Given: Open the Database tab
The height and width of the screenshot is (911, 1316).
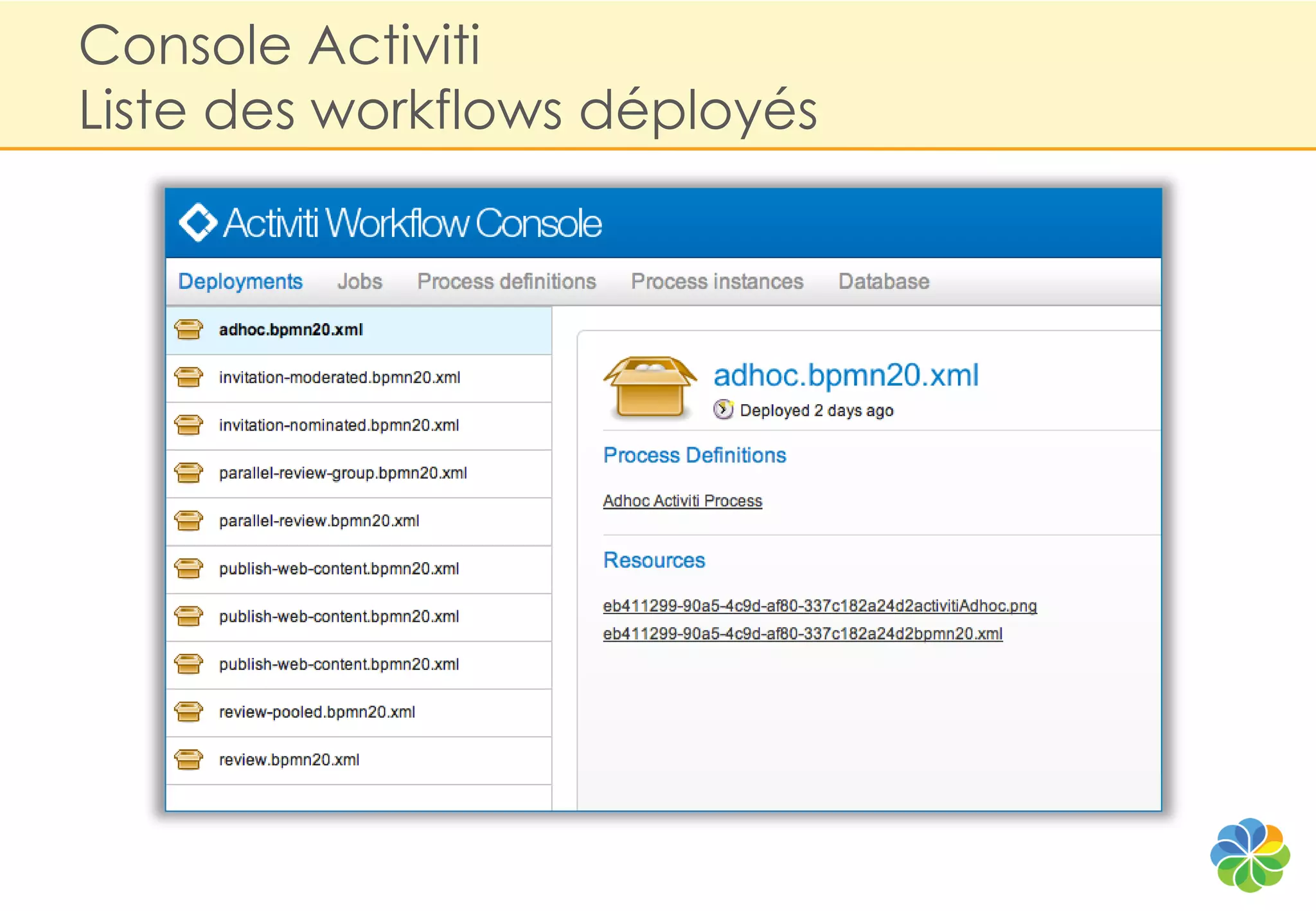Looking at the screenshot, I should coord(884,281).
